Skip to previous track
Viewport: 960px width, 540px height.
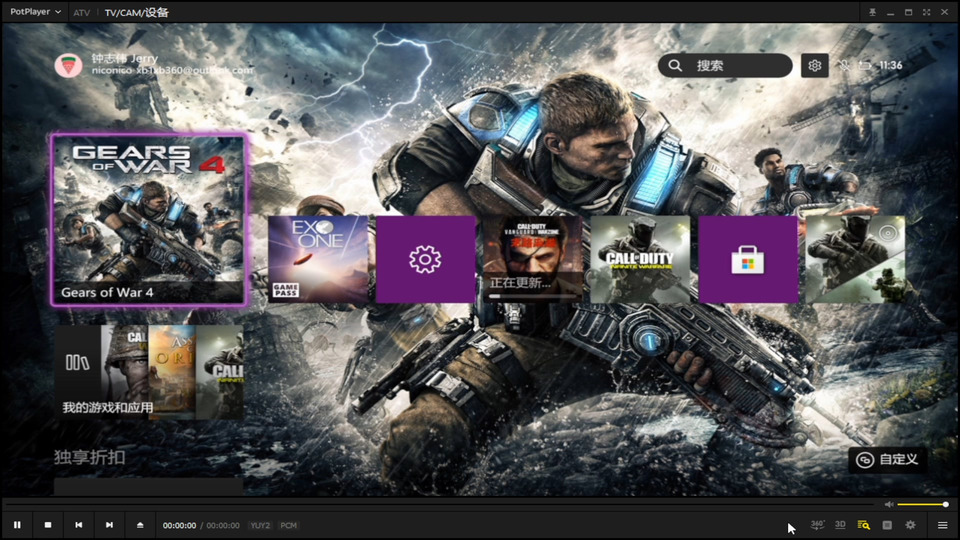pyautogui.click(x=78, y=525)
